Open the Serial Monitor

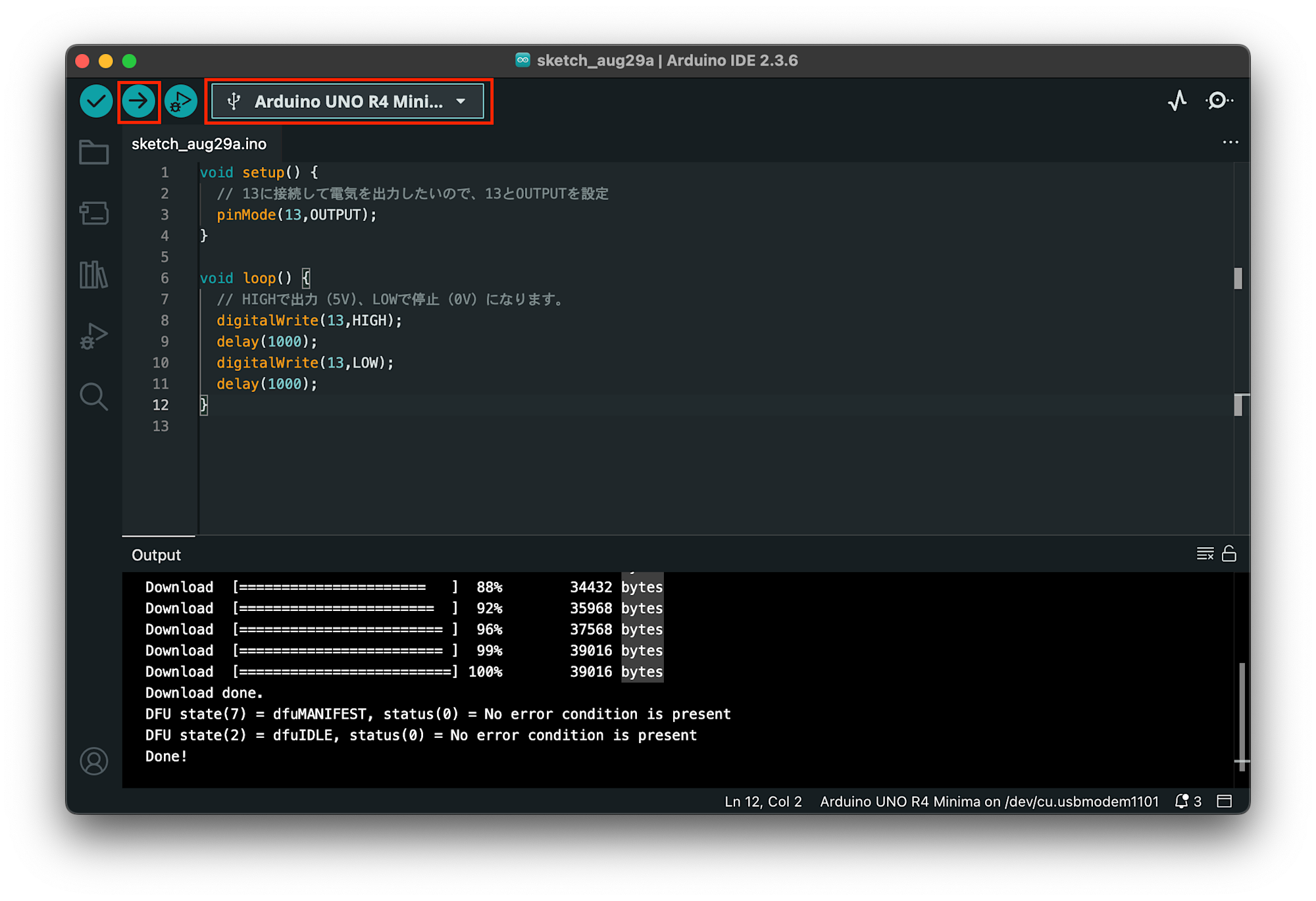(x=1219, y=101)
